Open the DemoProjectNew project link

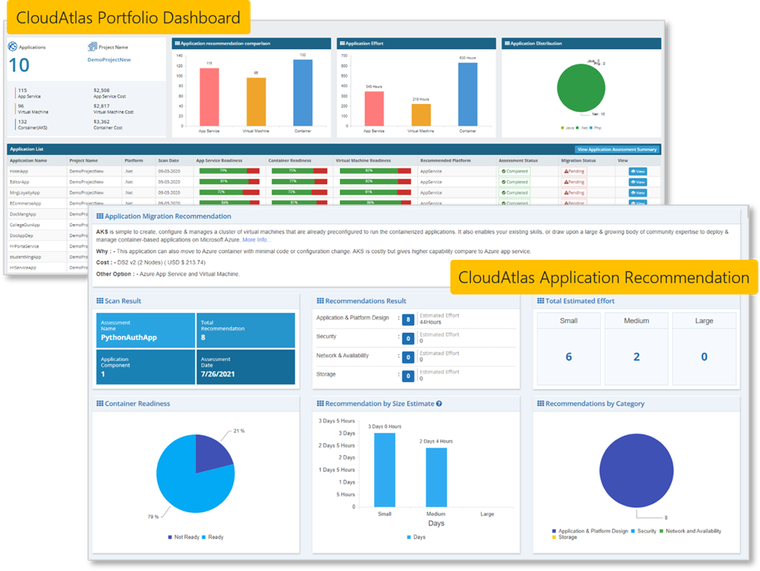click(109, 60)
